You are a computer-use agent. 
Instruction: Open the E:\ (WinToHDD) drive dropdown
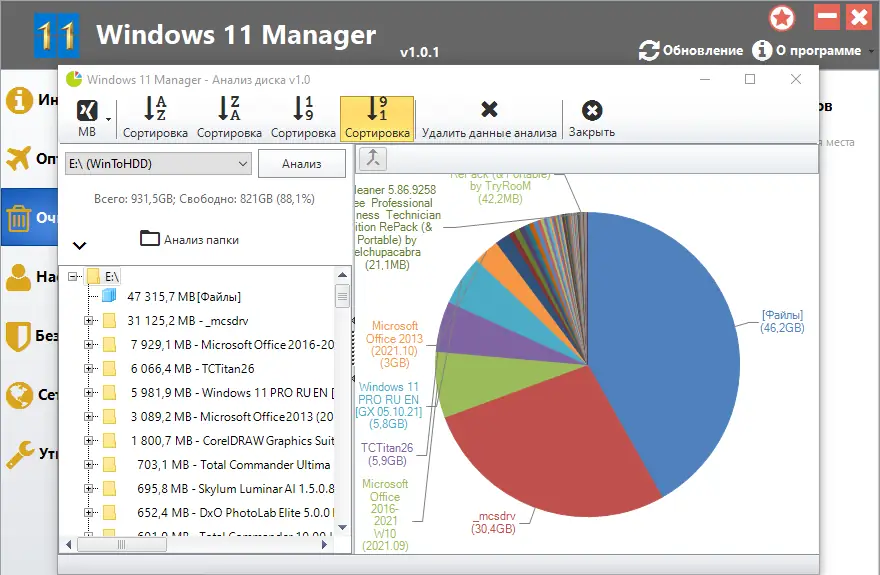(158, 164)
